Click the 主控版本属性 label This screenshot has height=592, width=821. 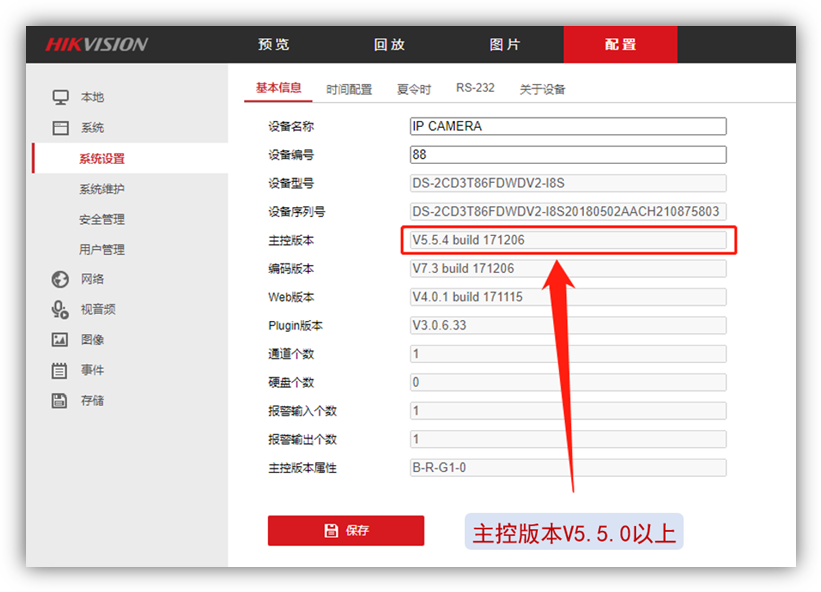303,468
